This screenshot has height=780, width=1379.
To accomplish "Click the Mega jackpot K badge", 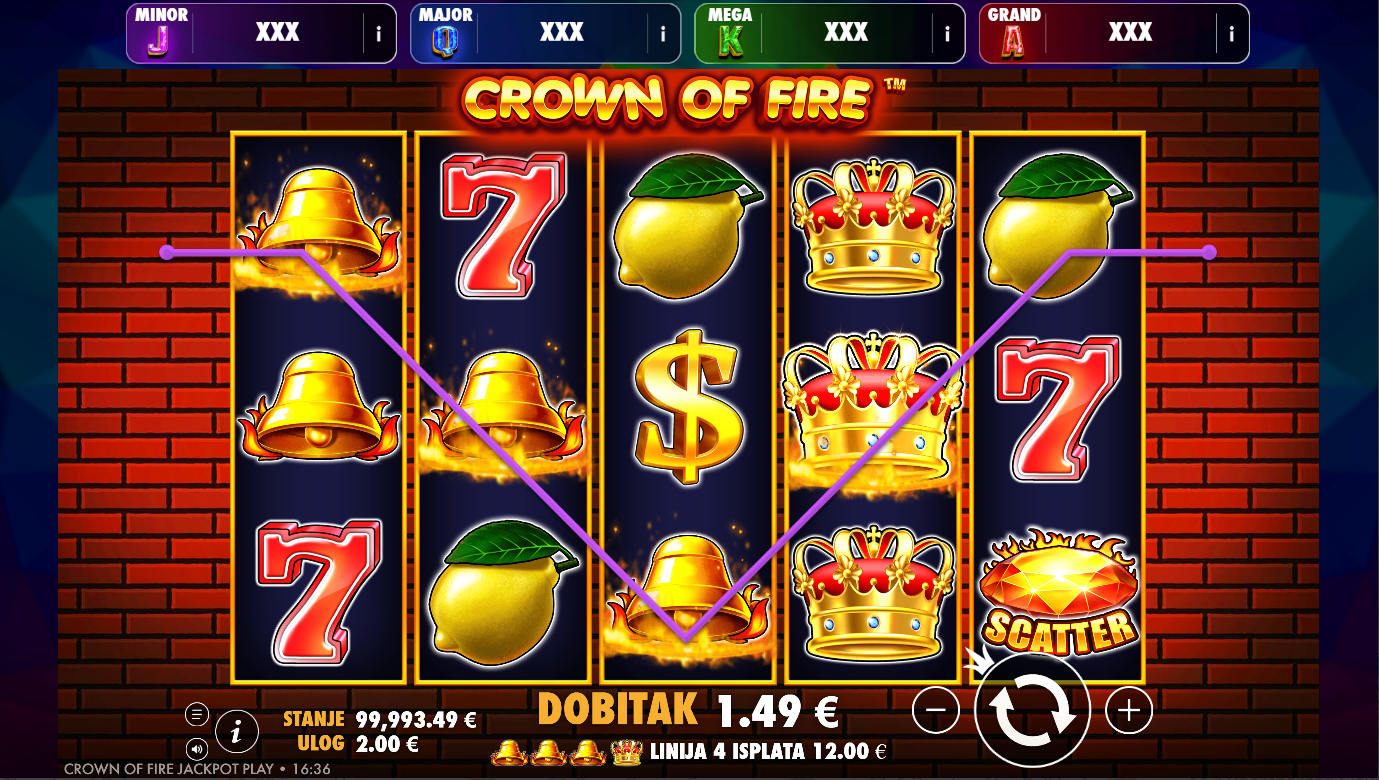I will click(x=729, y=35).
